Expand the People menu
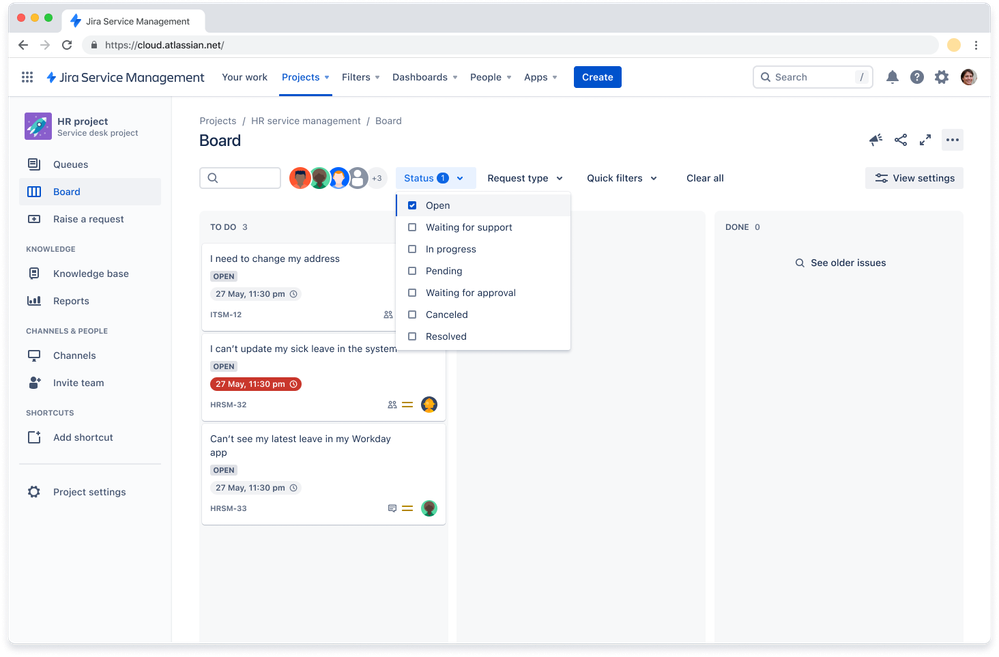This screenshot has height=657, width=999. tap(491, 77)
